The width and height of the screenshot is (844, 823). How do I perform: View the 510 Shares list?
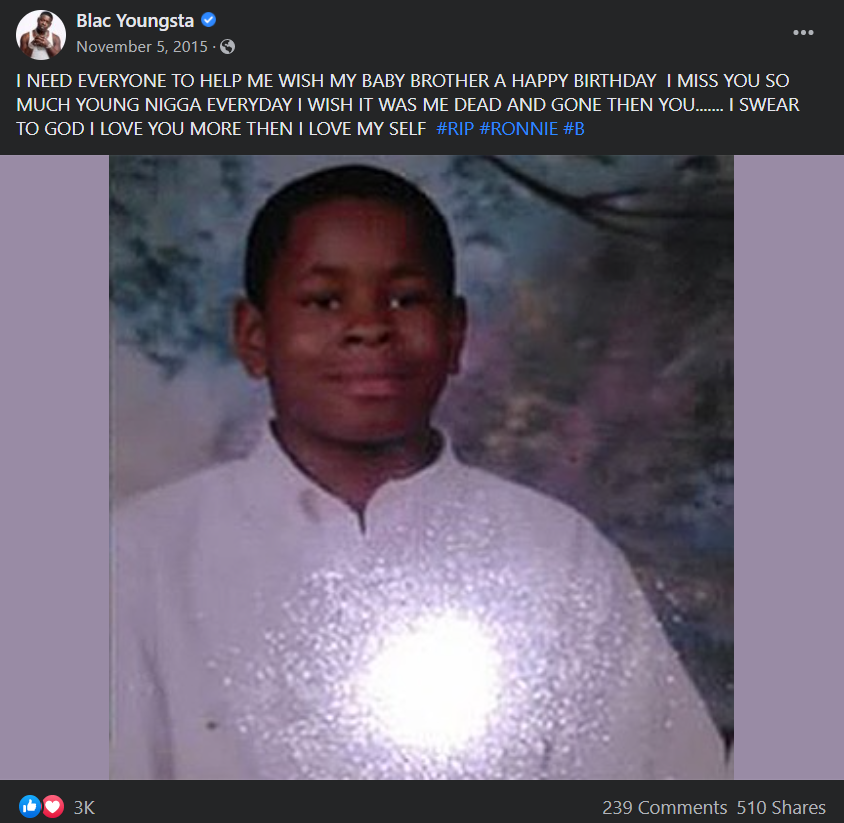pos(780,807)
